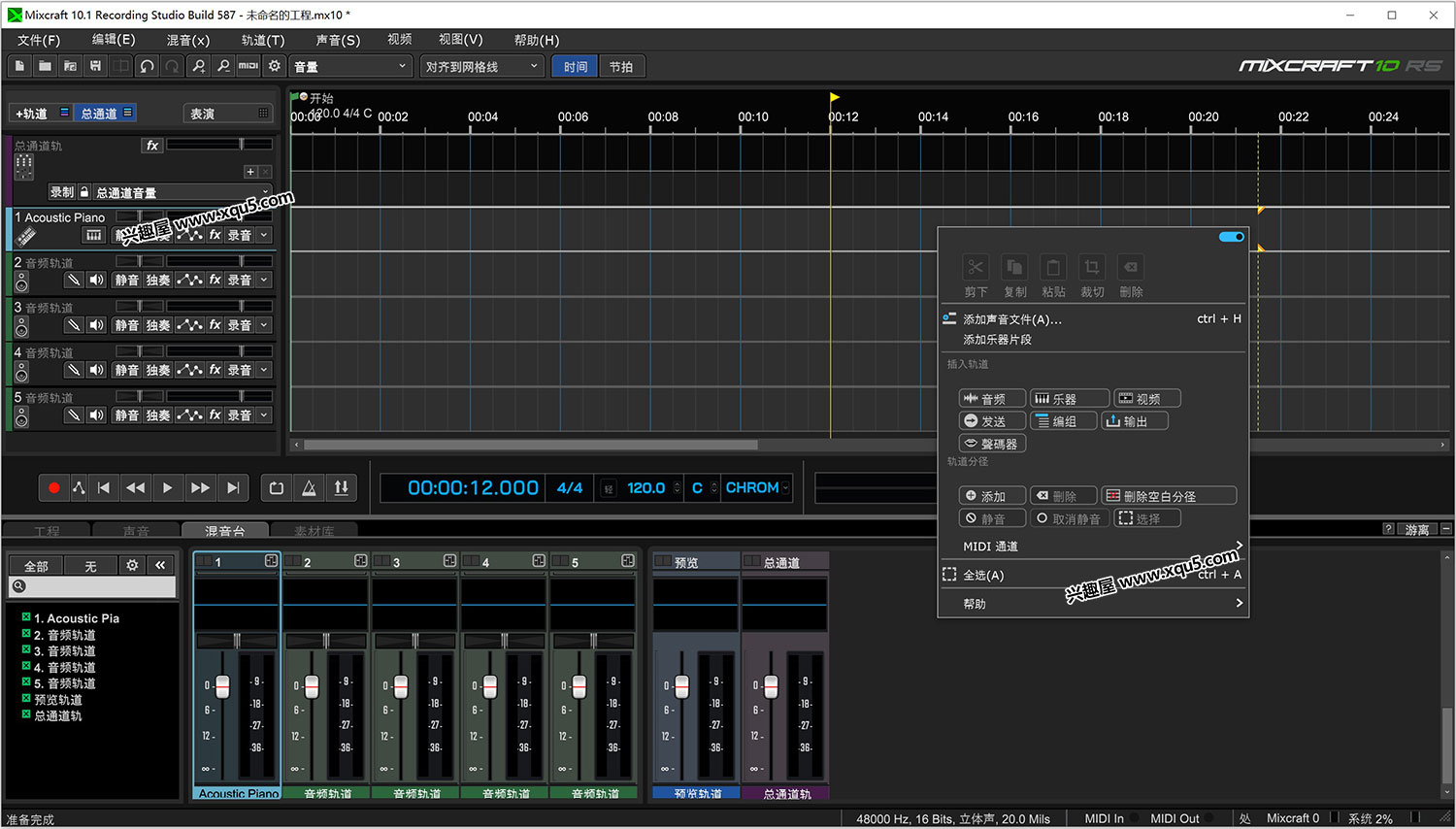Click the guitar tuner icon on track 5
Screen dimensions: 1456x829
coord(73,415)
